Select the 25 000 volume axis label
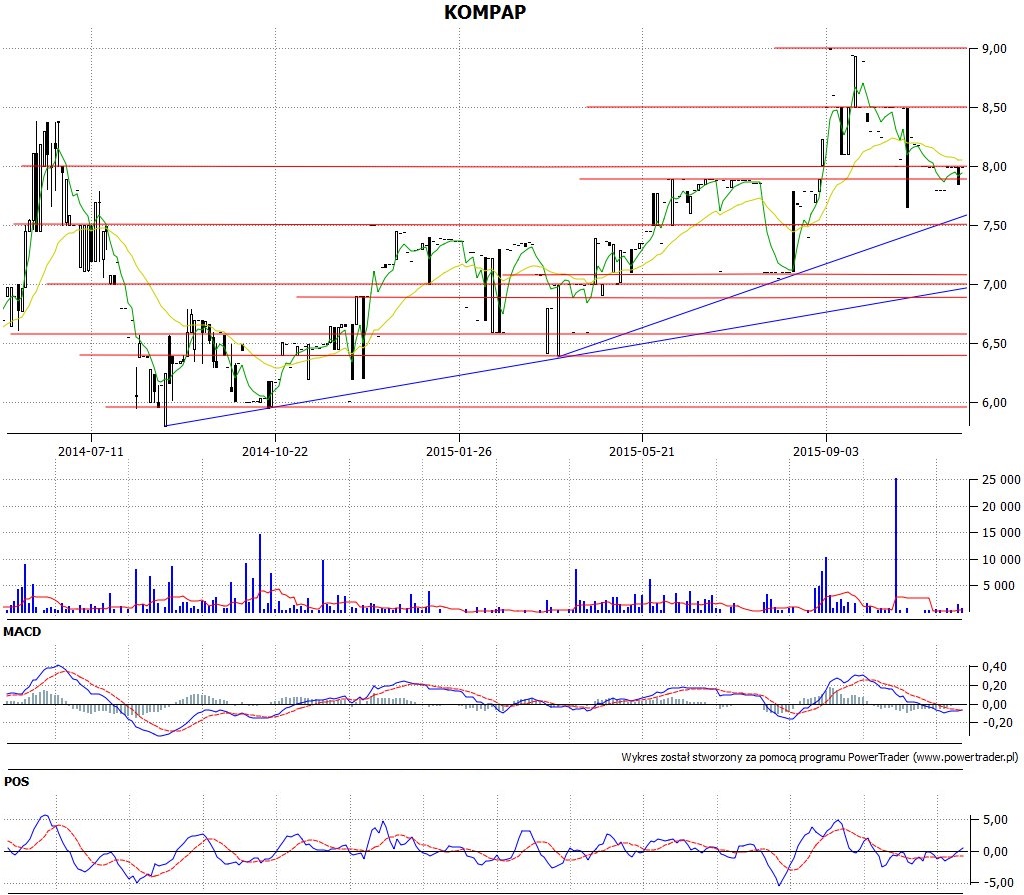Screen dimensions: 1024x895 [x=1001, y=480]
